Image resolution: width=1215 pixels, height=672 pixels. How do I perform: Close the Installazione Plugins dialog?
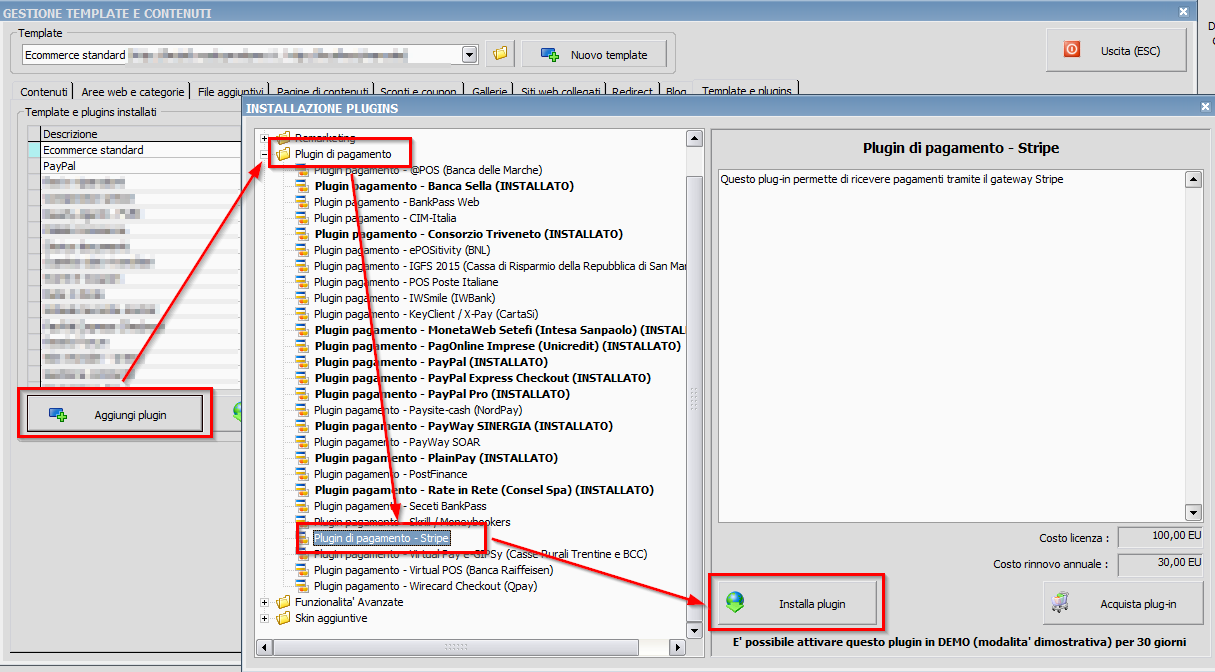click(1204, 107)
